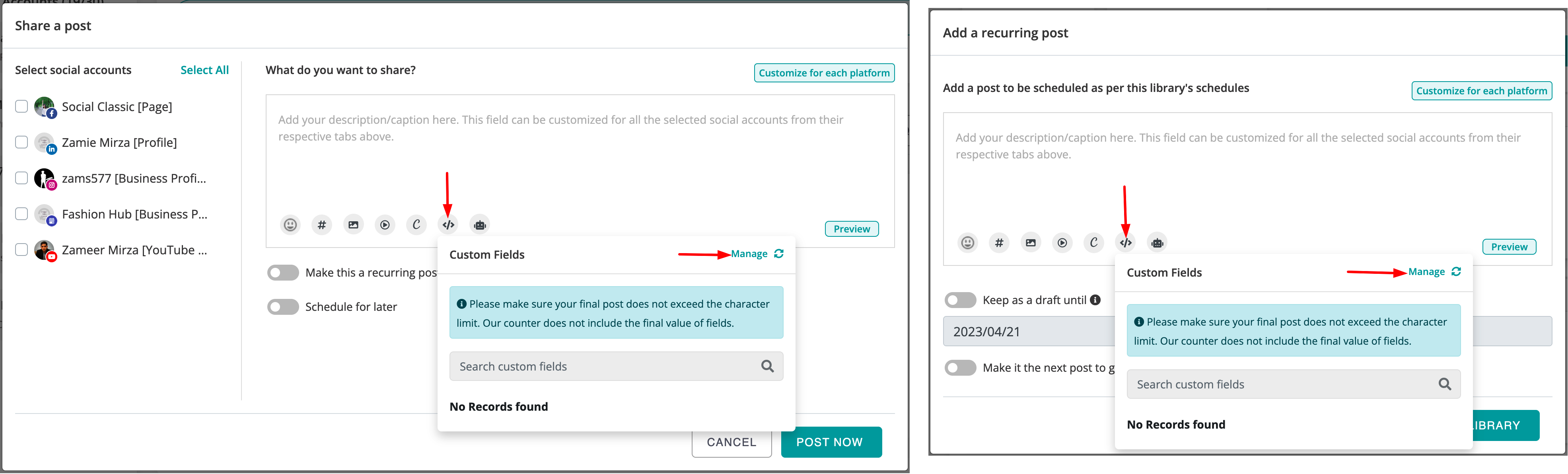Click search magnifier in Share a post custom fields

pos(768,366)
